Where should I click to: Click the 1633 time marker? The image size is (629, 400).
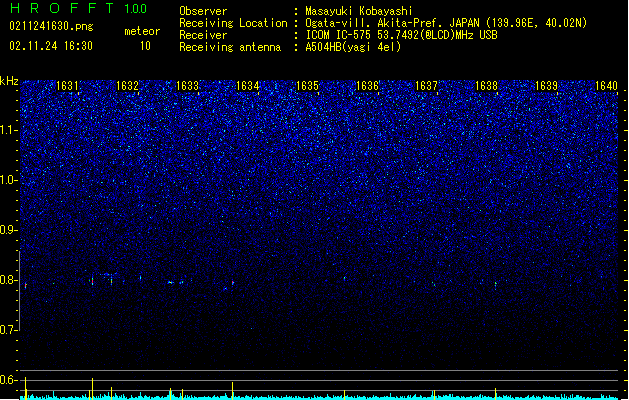187,86
